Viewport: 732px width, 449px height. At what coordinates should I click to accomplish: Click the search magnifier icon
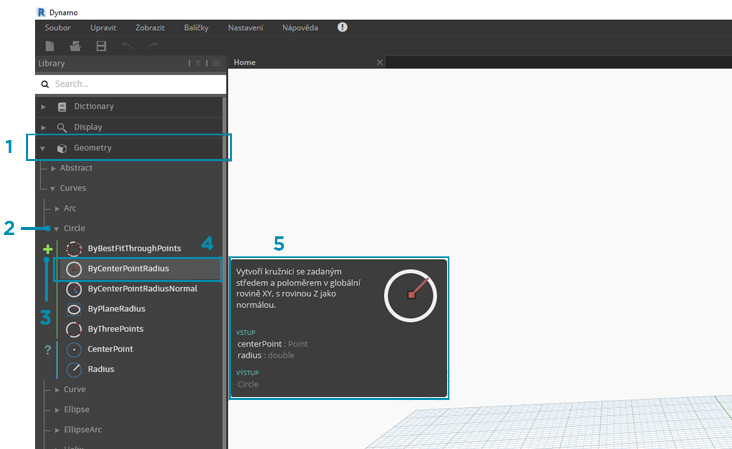coord(45,84)
